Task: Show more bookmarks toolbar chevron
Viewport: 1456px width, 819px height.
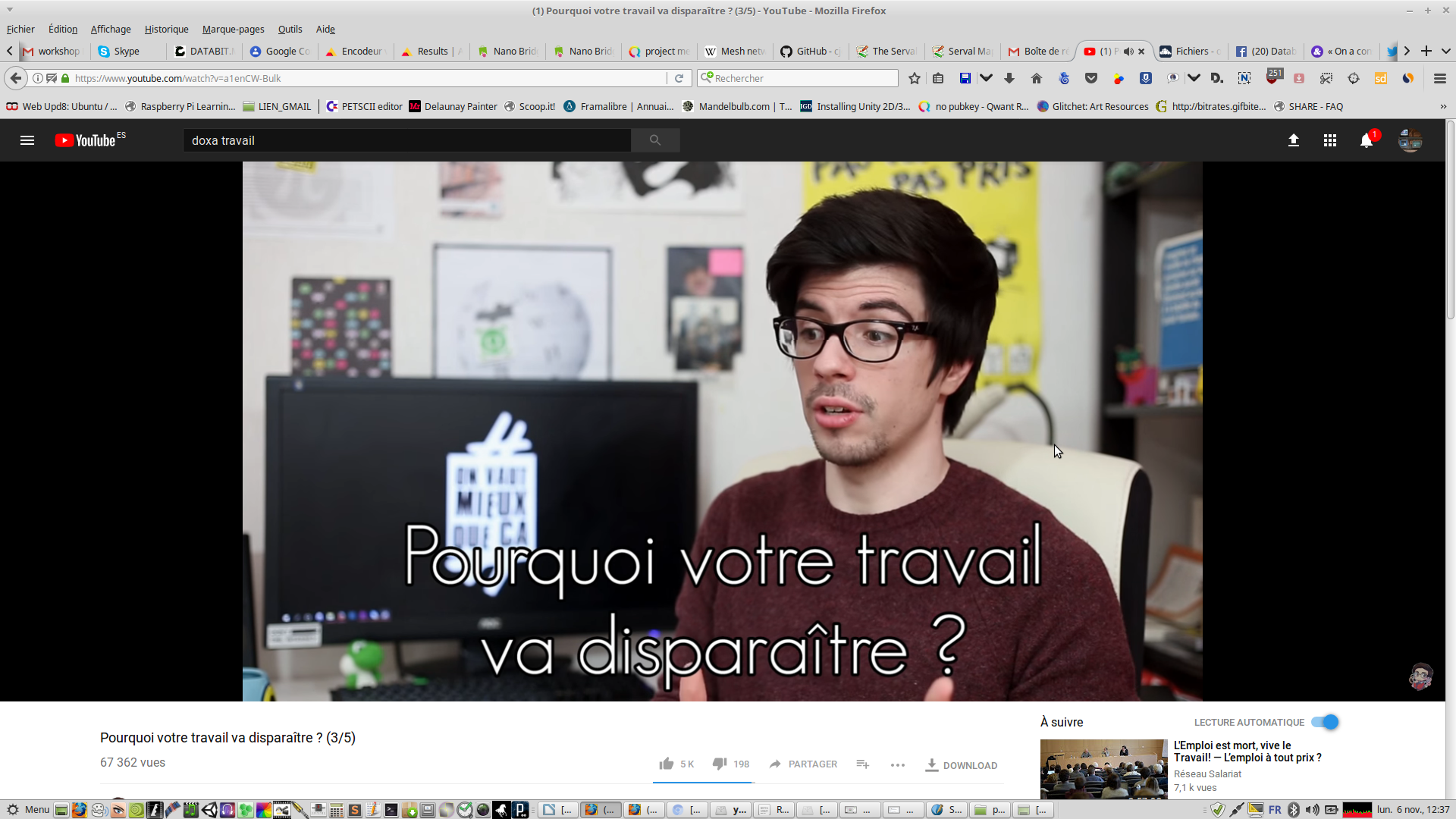Action: click(x=1443, y=107)
